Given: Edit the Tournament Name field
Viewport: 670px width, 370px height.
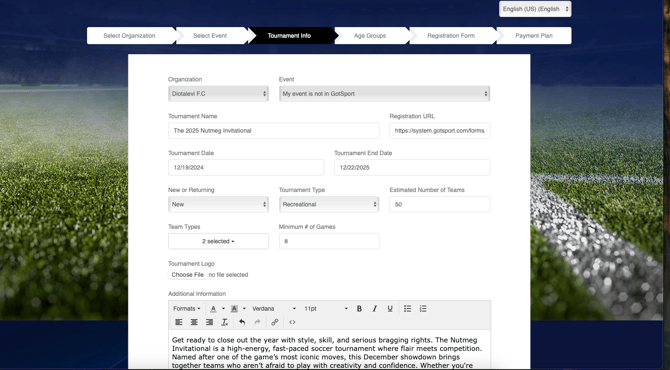Looking at the screenshot, I should point(273,131).
